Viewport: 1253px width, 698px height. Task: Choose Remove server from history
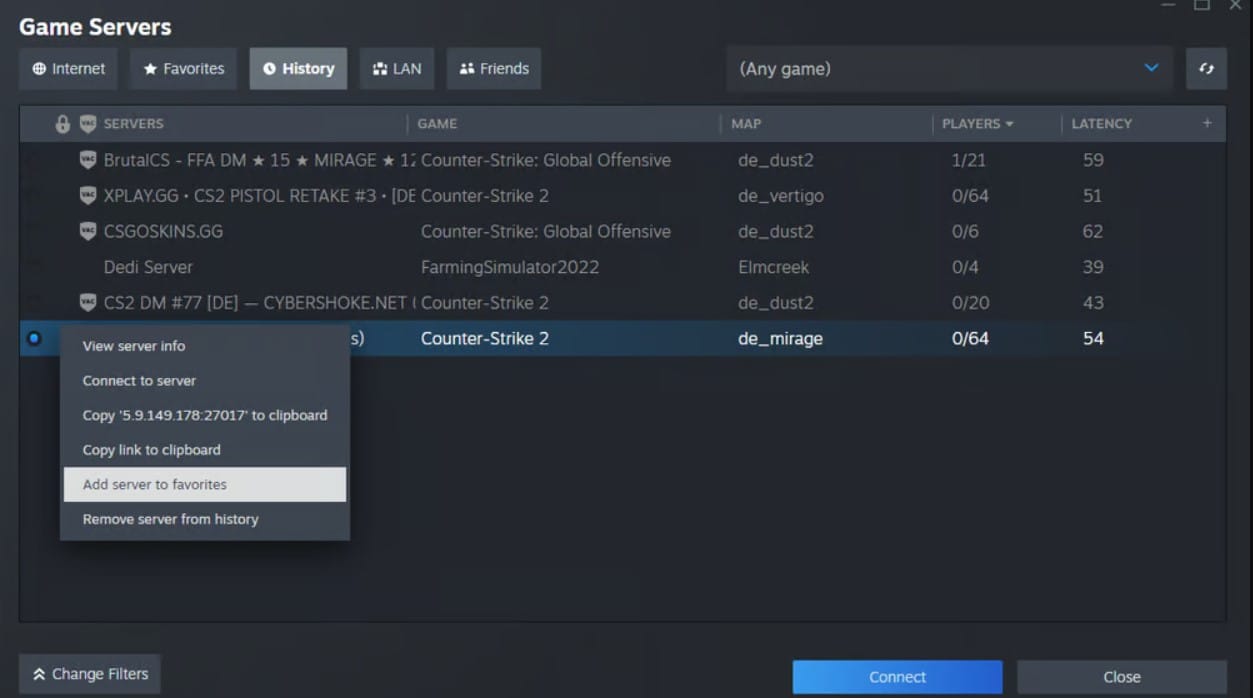[204, 519]
